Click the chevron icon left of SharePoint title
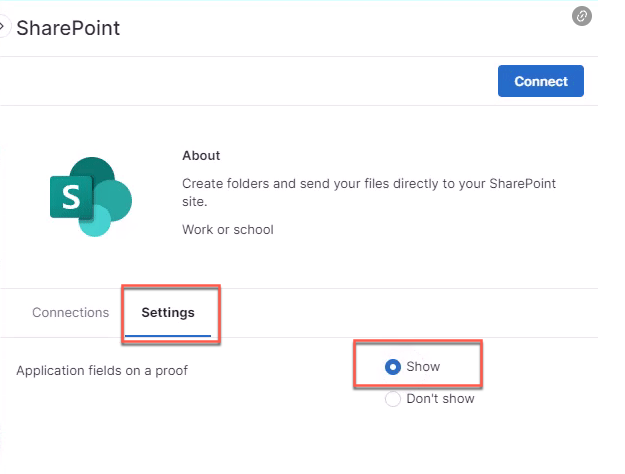625x474 pixels. [x=4, y=28]
